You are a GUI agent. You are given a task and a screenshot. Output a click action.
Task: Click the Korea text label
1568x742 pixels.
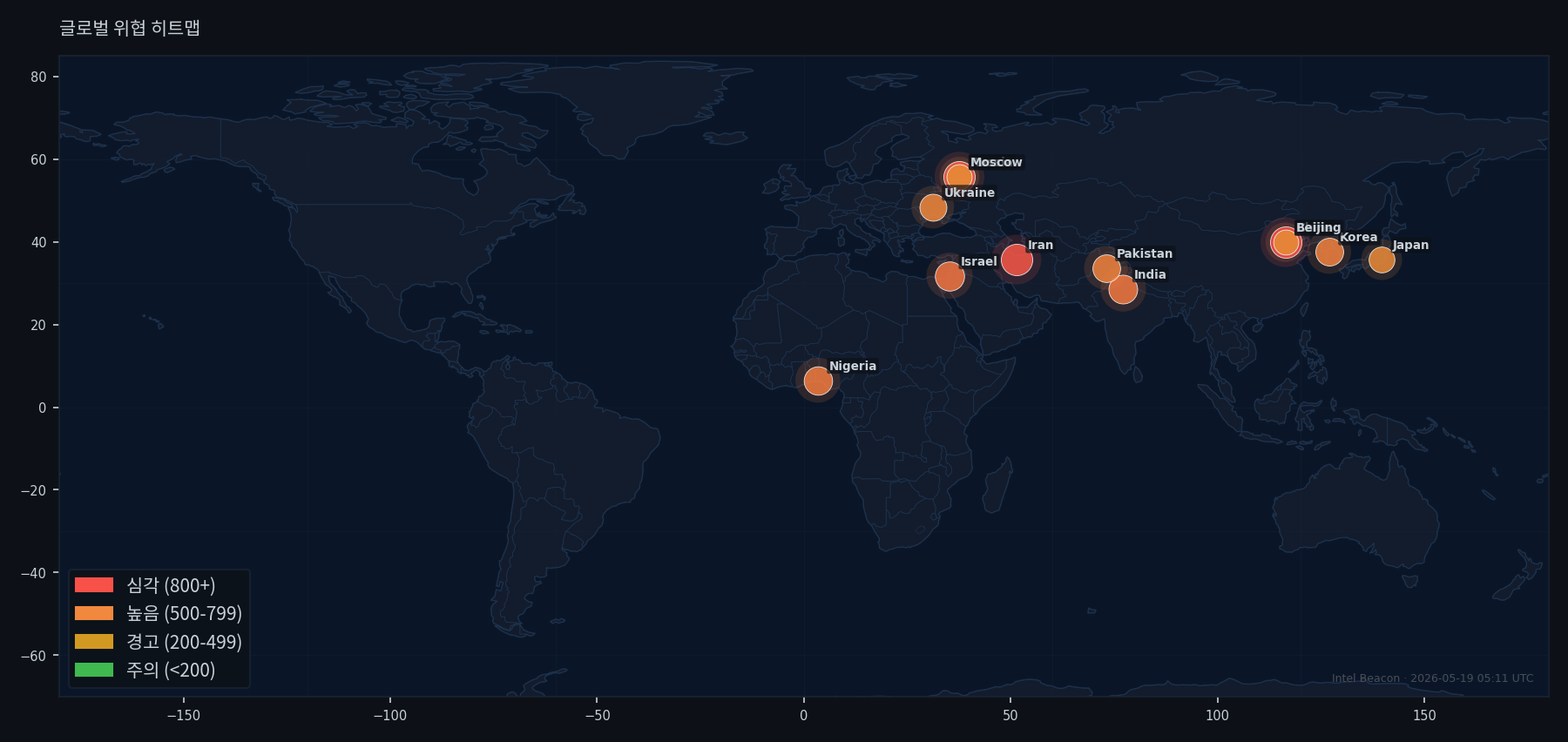1359,237
